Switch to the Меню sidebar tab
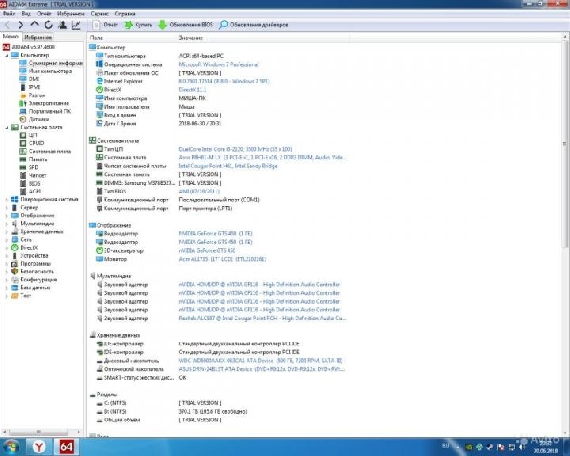The width and height of the screenshot is (570, 456). pyautogui.click(x=11, y=37)
